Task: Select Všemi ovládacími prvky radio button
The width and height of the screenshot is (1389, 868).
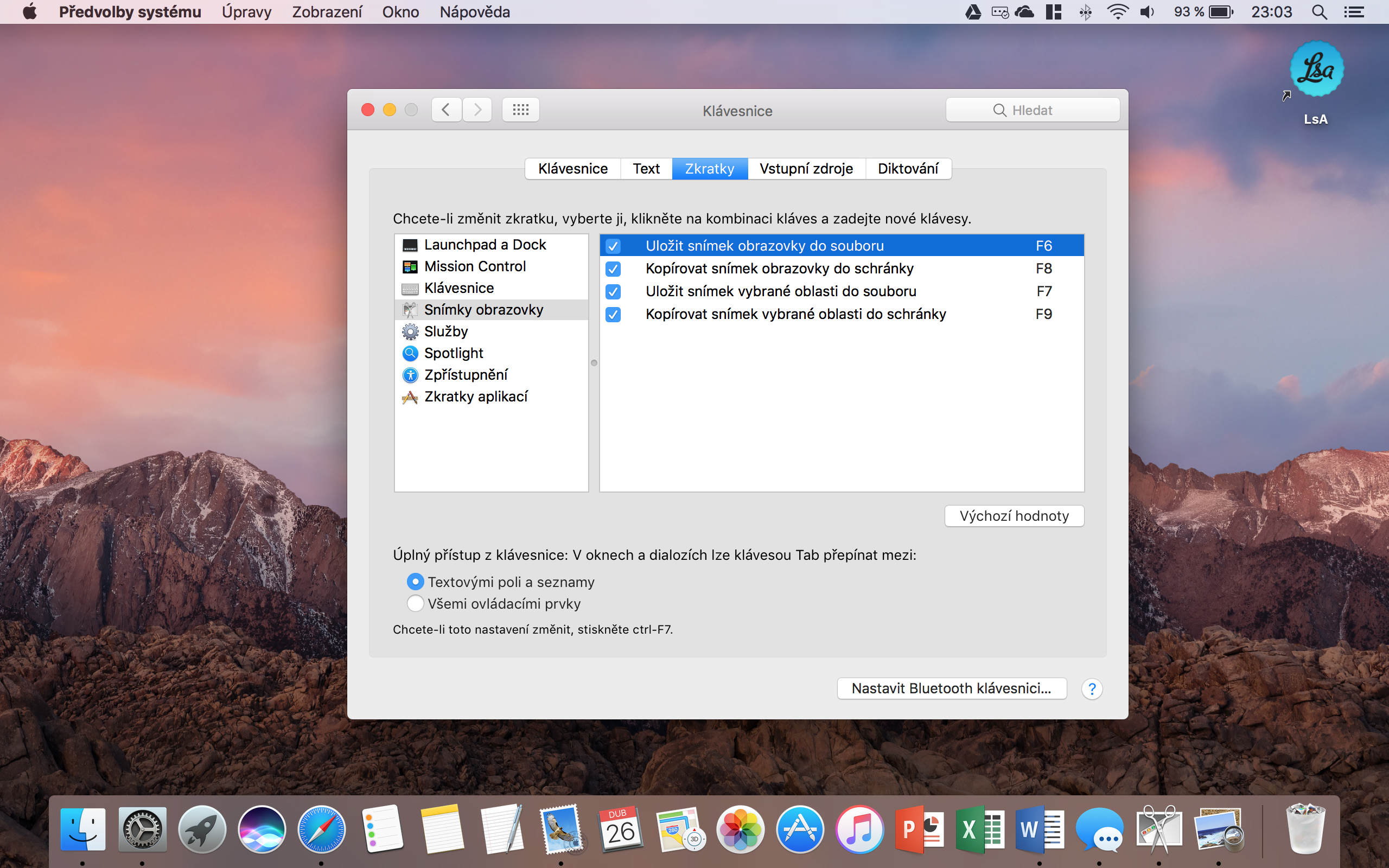Action: point(415,603)
